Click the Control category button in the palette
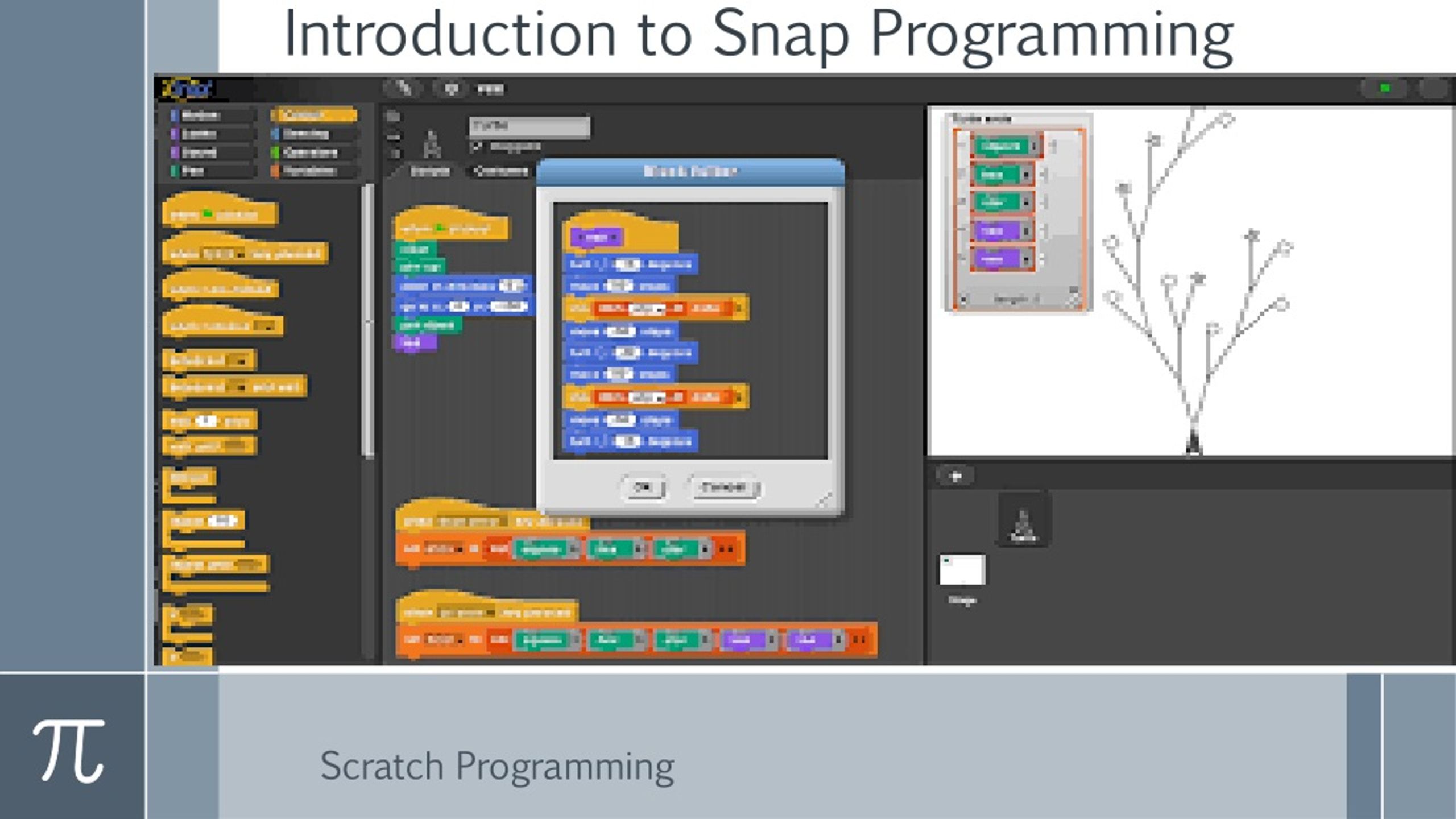This screenshot has width=1456, height=819. click(316, 116)
